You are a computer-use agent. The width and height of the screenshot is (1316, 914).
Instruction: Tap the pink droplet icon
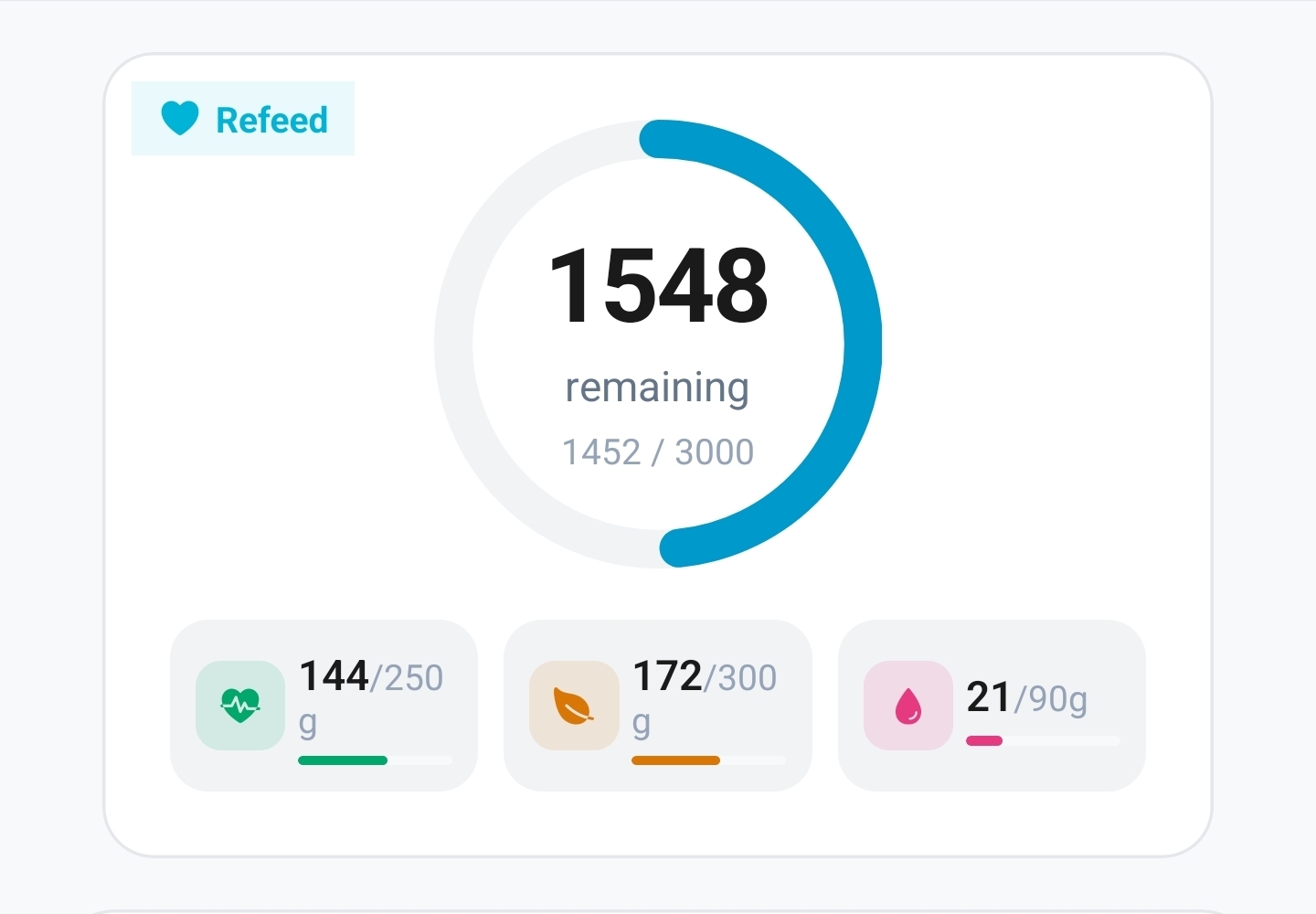point(908,706)
